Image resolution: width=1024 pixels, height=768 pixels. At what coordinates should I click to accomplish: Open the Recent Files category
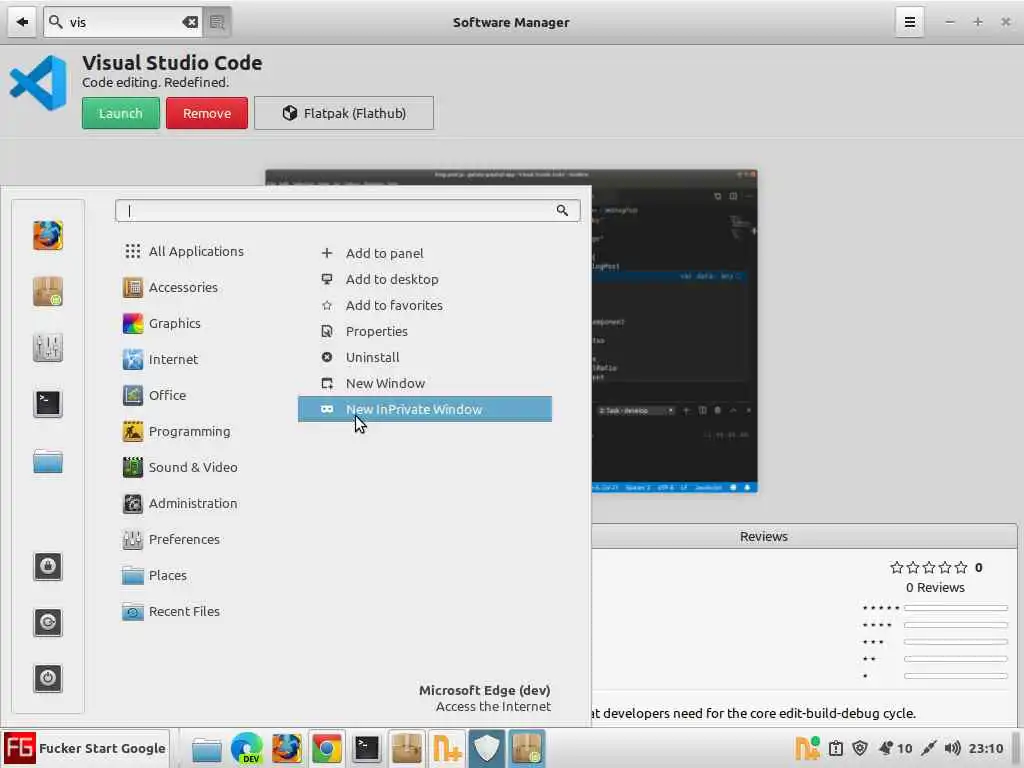[x=171, y=611]
